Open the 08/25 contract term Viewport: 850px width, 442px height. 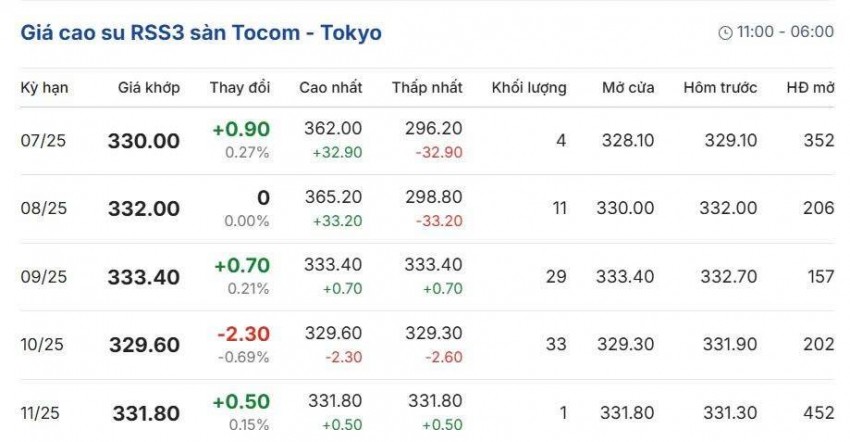coord(42,208)
